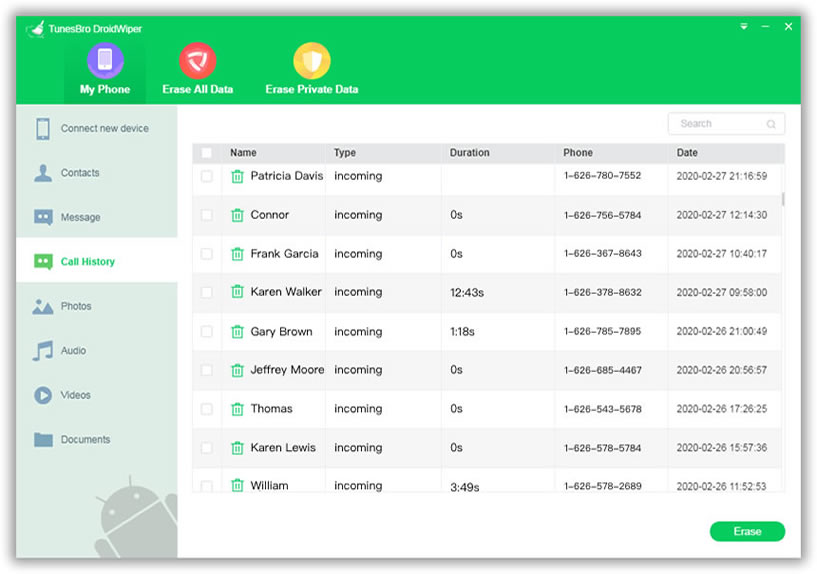Check the select-all checkbox in table header
This screenshot has height=574, width=817.
point(207,153)
